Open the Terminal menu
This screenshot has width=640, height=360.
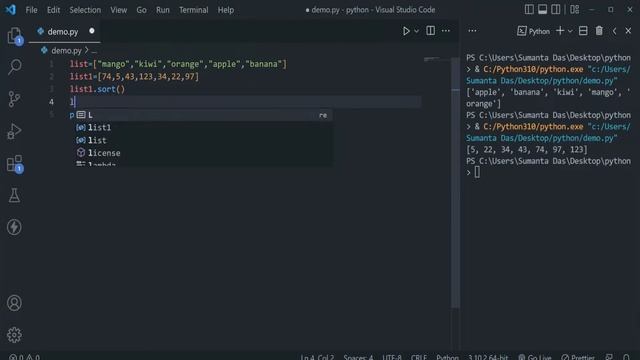pos(193,10)
